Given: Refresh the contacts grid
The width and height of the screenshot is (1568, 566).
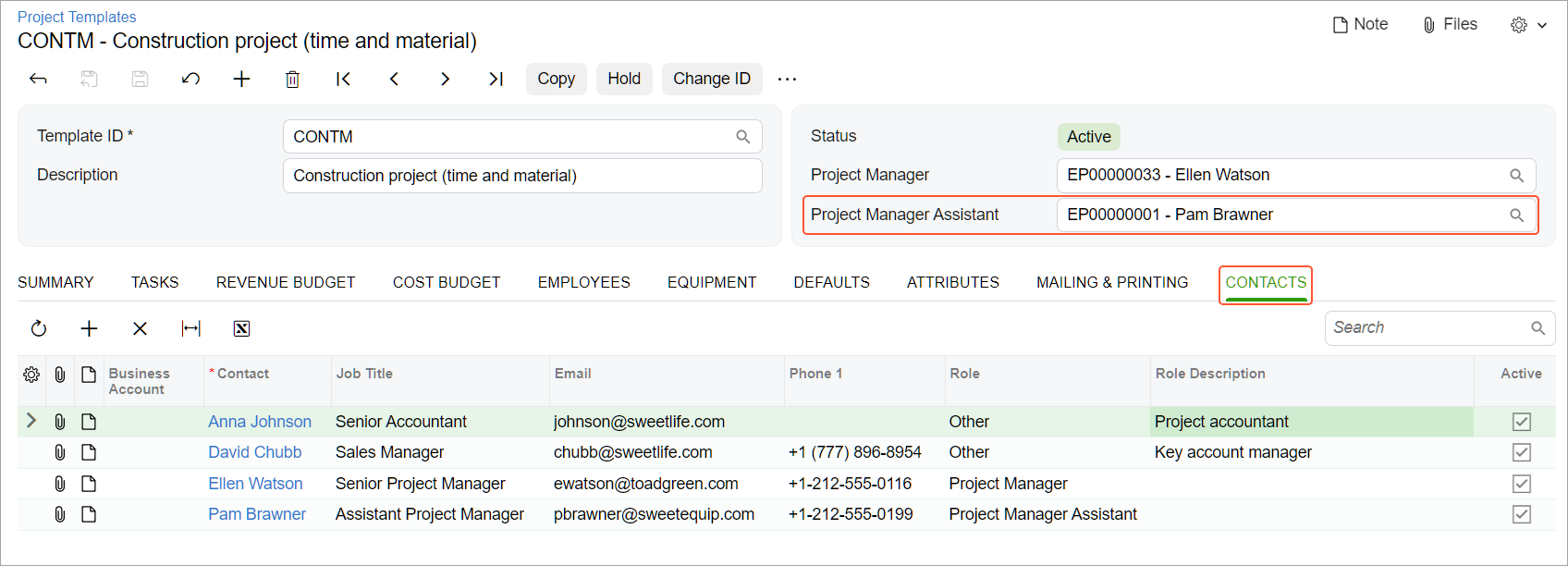Looking at the screenshot, I should (39, 328).
